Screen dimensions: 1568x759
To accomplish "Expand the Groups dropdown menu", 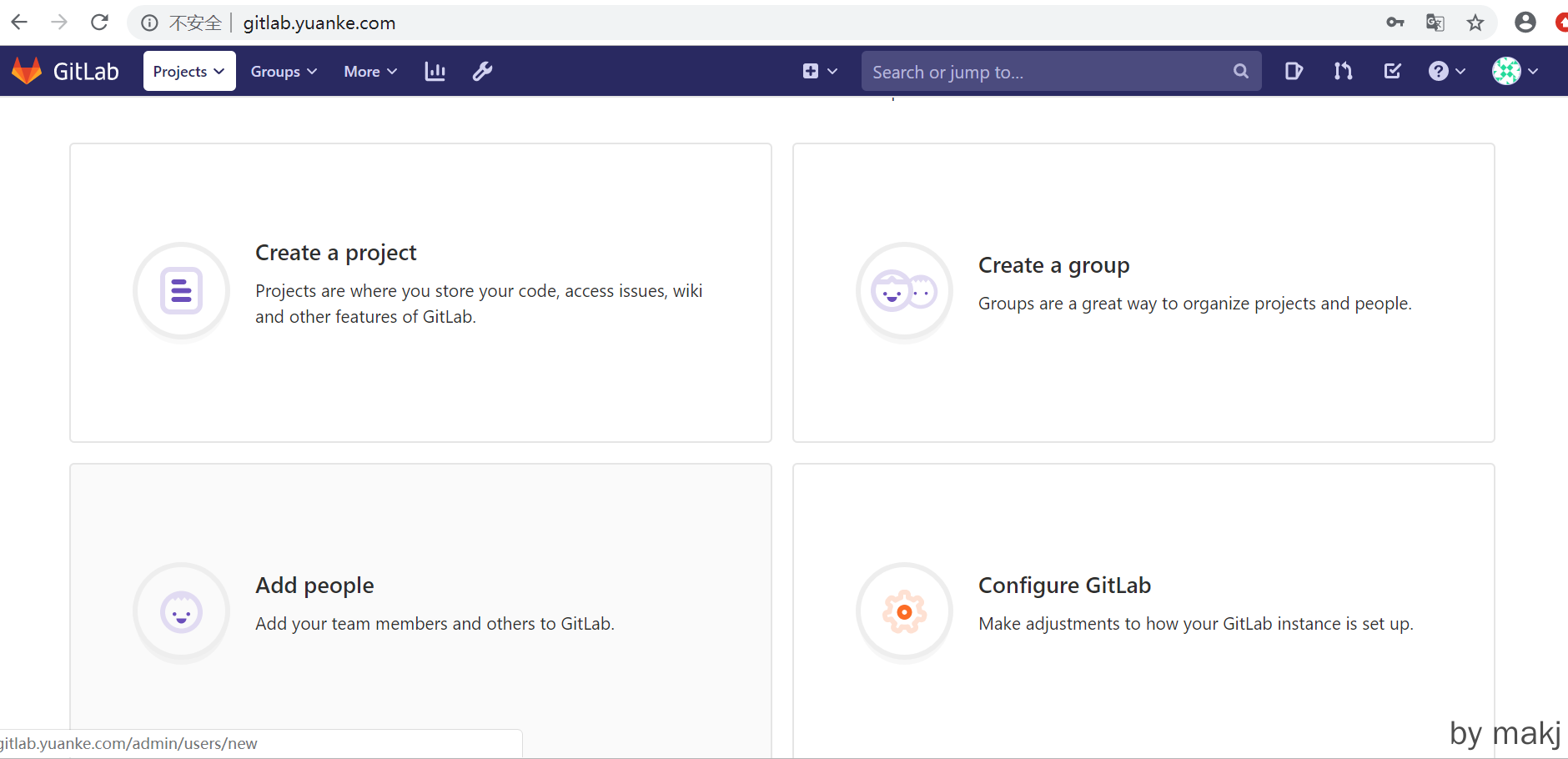I will [x=284, y=72].
